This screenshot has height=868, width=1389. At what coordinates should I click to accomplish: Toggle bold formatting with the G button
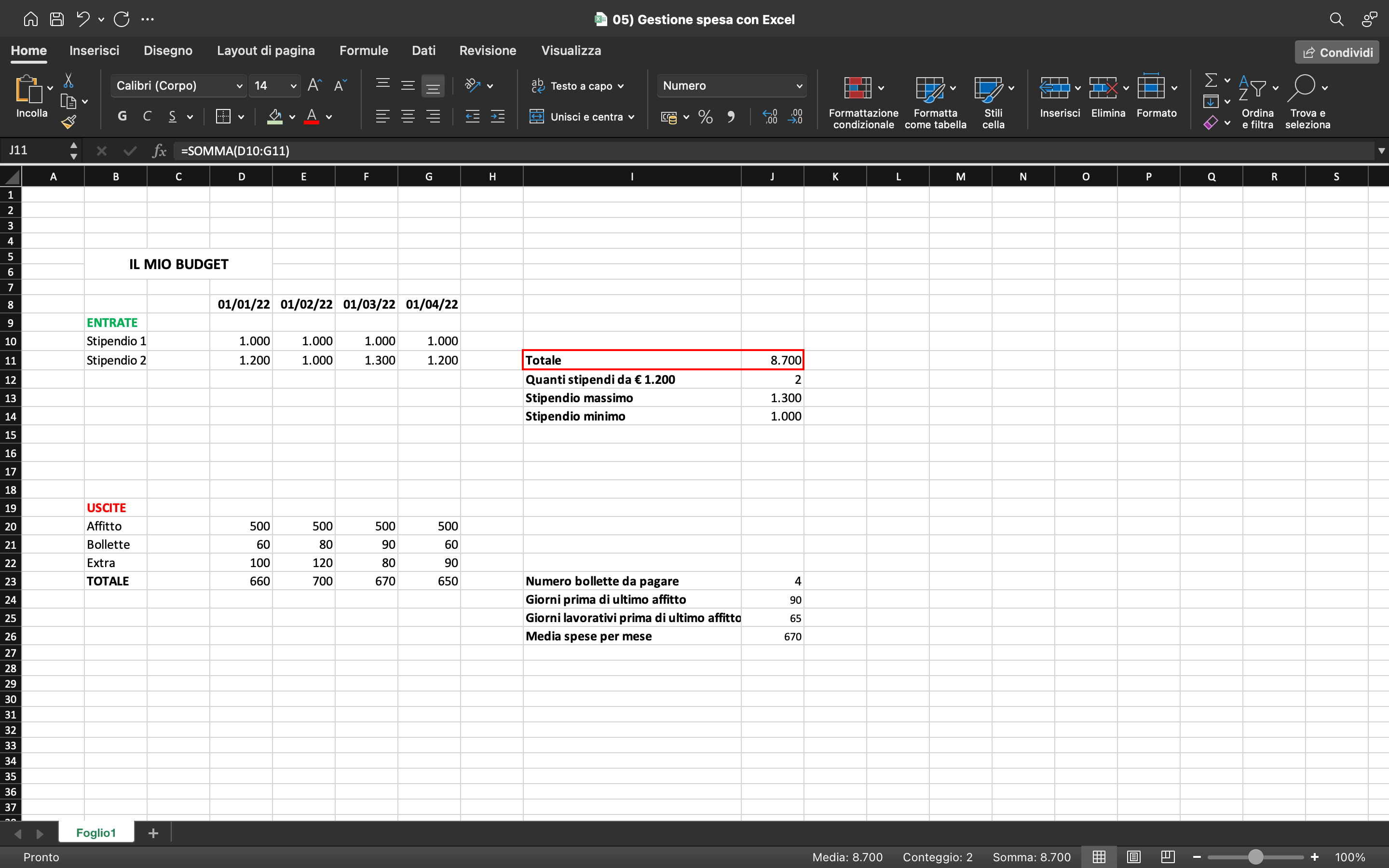pyautogui.click(x=122, y=115)
